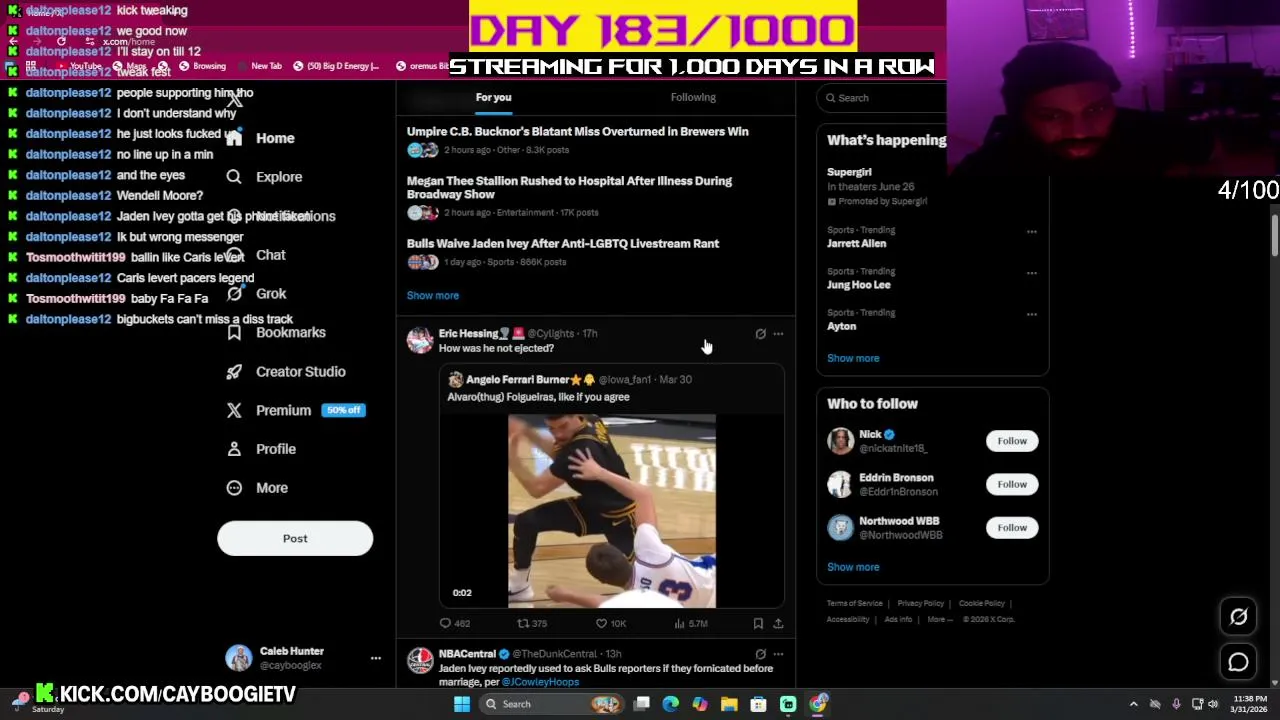Image resolution: width=1280 pixels, height=720 pixels.
Task: Open the Bookmarks ribbon icon
Action: click(234, 333)
